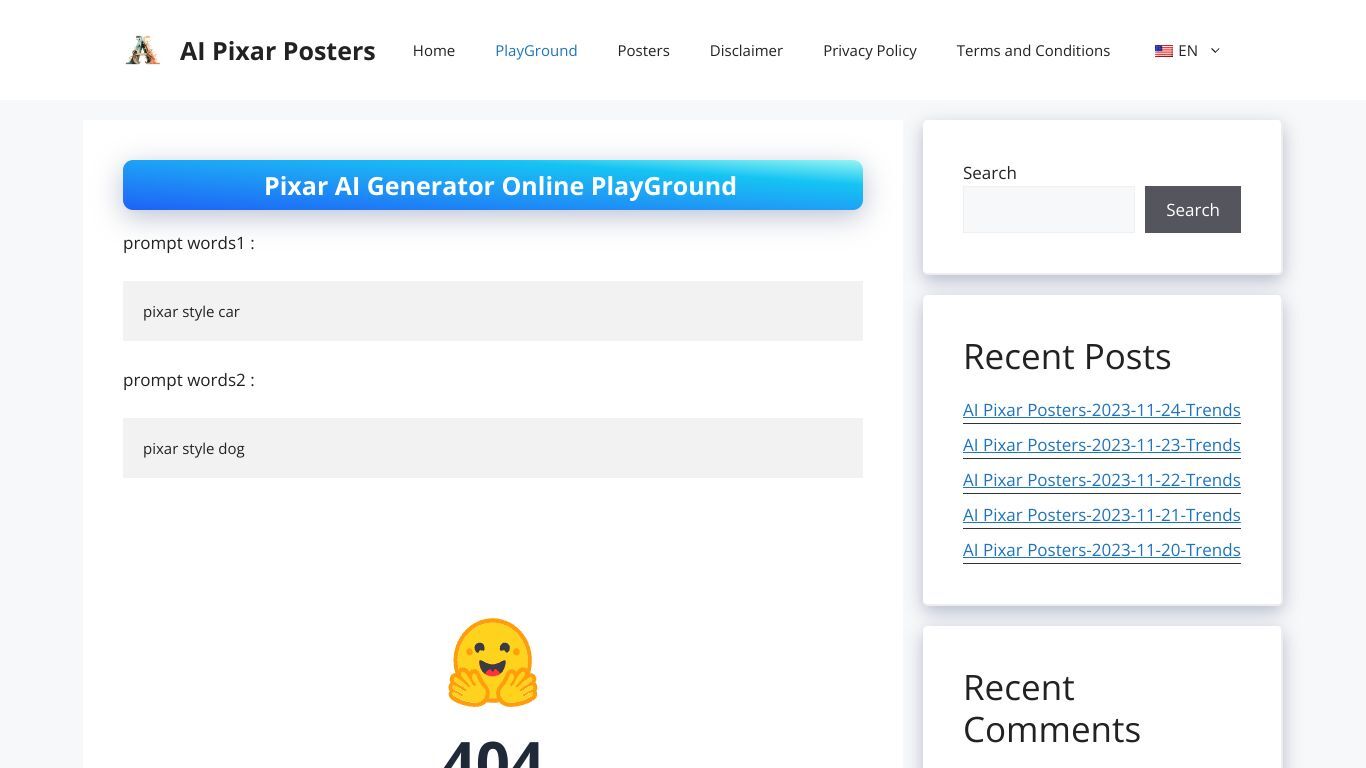Click the 'pixar style dog' prompt field
This screenshot has height=768, width=1366.
click(x=493, y=448)
